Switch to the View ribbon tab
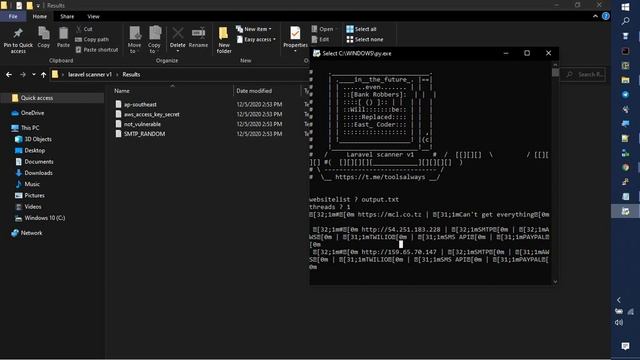640x360 pixels. point(93,16)
